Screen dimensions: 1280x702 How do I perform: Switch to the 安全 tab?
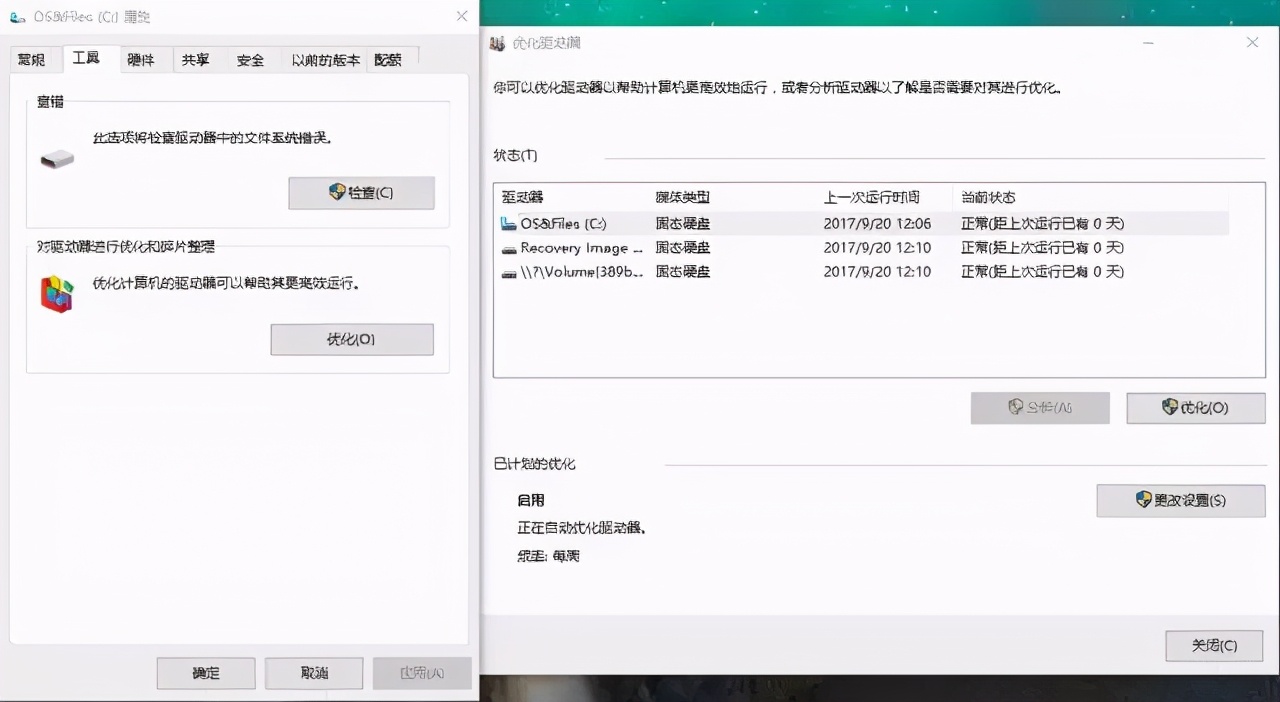pos(250,59)
